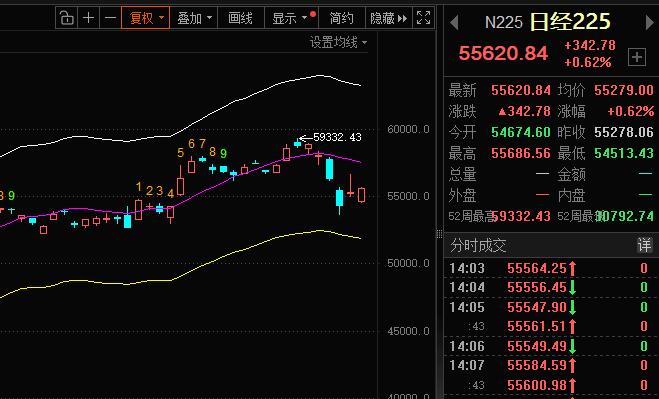Go to next symbol with right arrow

pyautogui.click(x=649, y=22)
